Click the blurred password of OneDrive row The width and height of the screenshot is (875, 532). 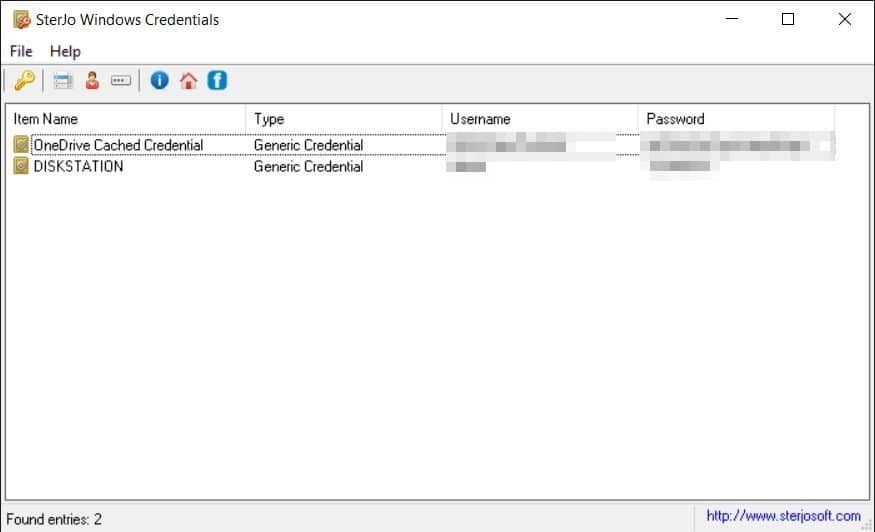click(737, 145)
